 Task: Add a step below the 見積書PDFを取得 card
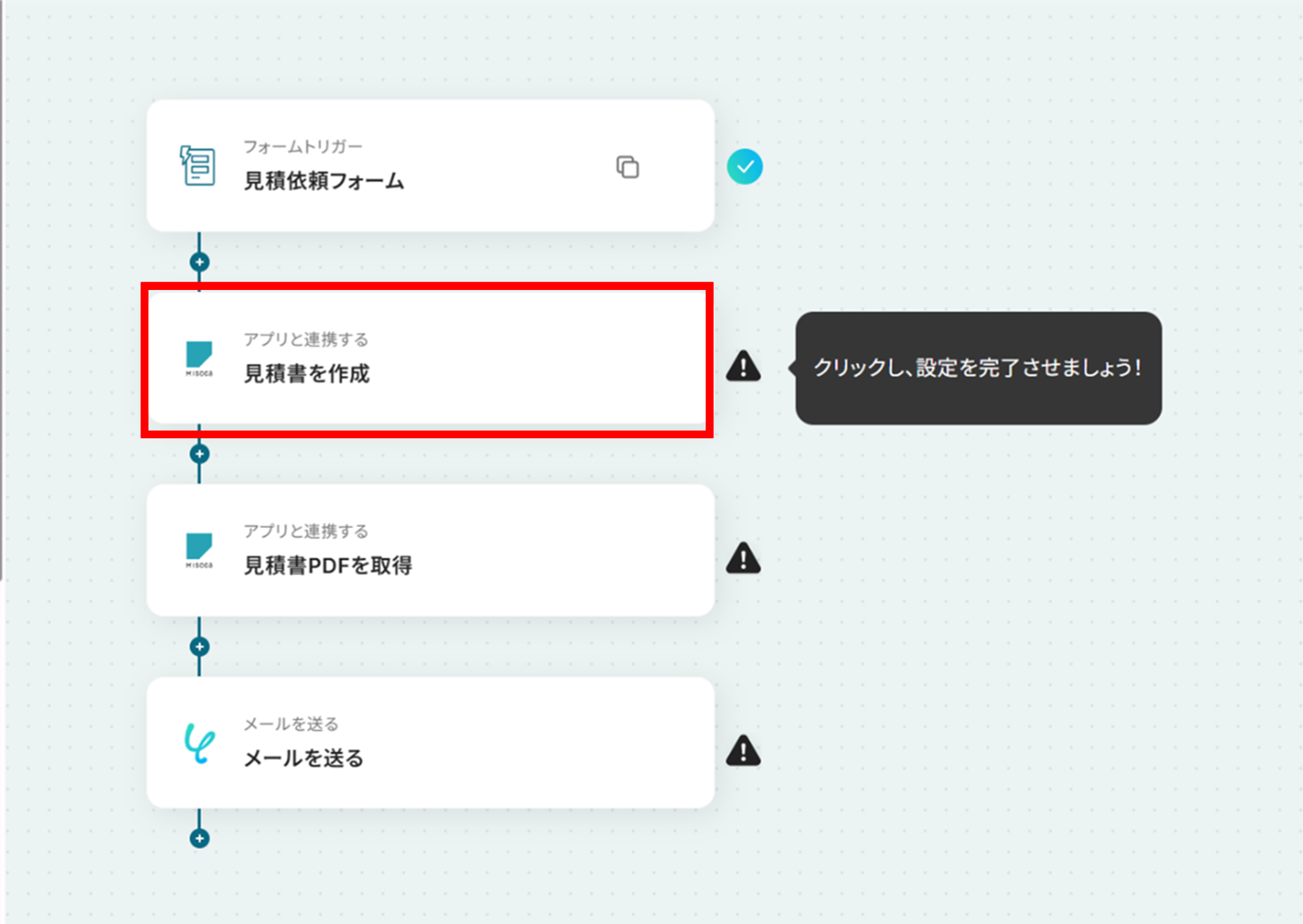point(199,647)
